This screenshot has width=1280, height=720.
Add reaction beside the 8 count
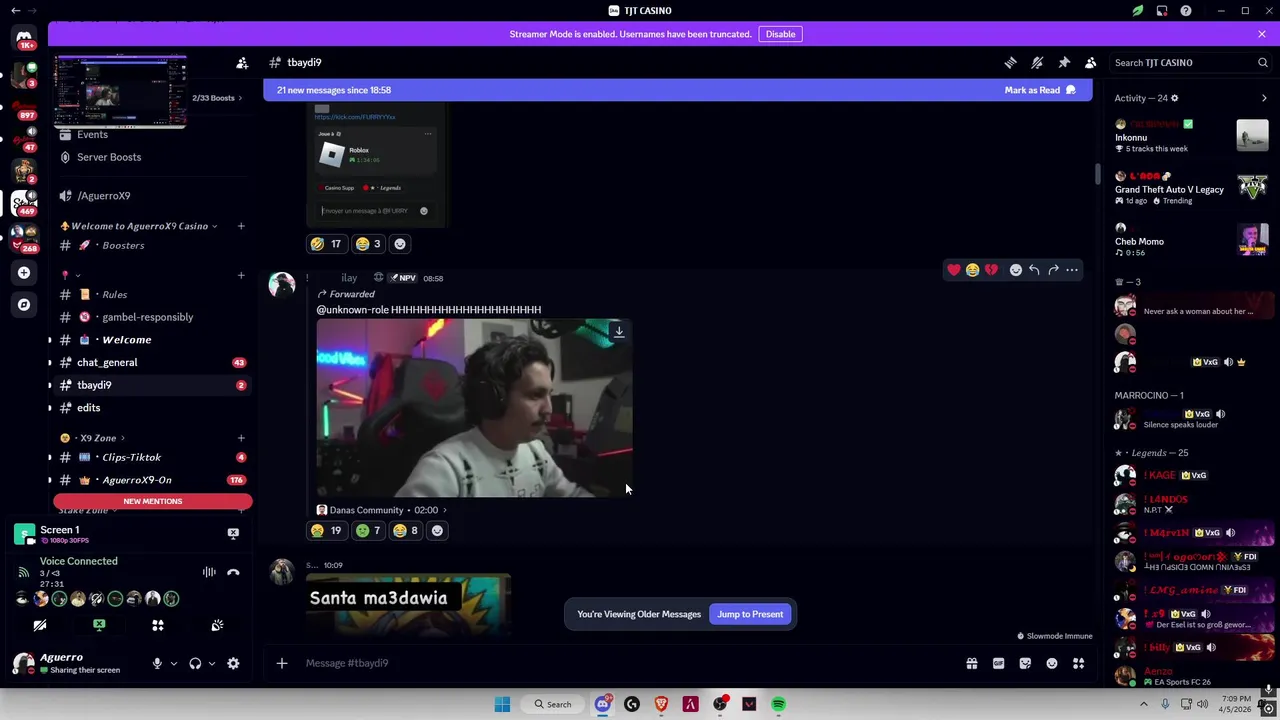point(437,531)
